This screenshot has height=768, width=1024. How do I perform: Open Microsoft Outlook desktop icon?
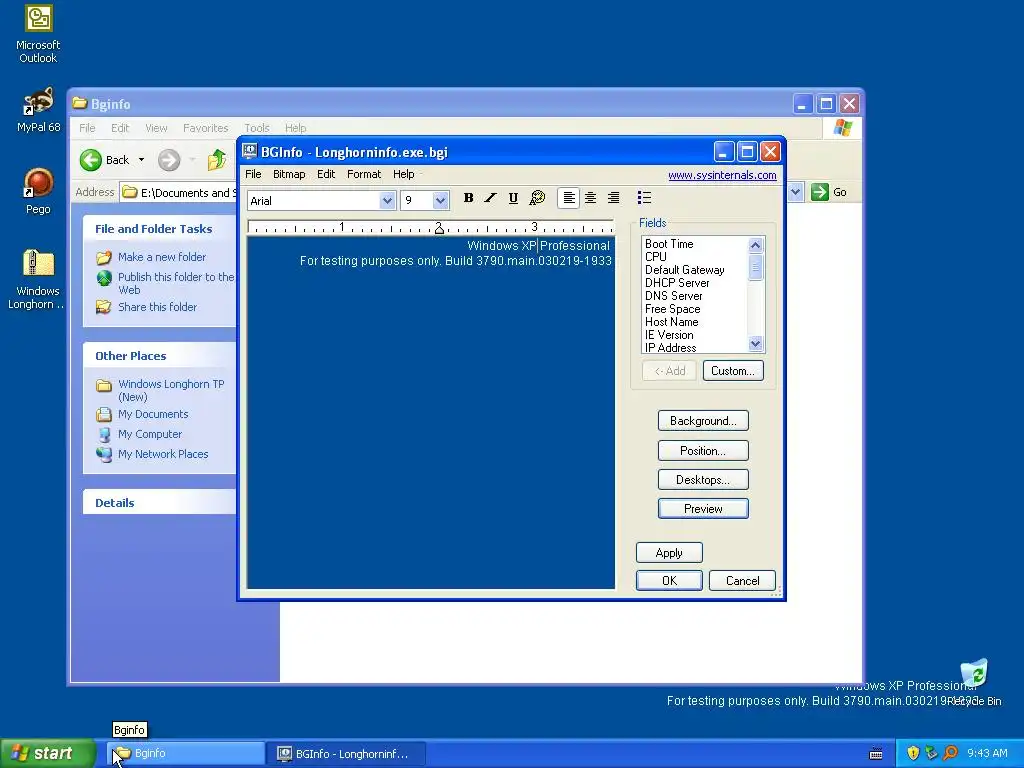pyautogui.click(x=39, y=34)
